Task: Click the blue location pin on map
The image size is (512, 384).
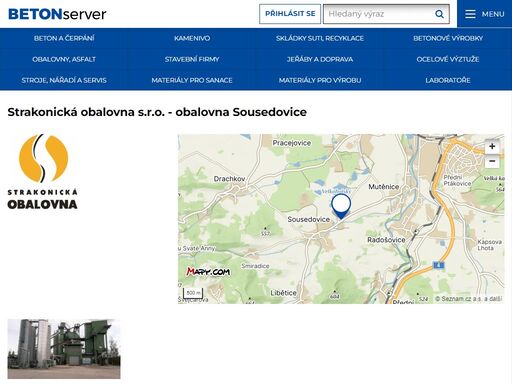Action: tap(341, 207)
